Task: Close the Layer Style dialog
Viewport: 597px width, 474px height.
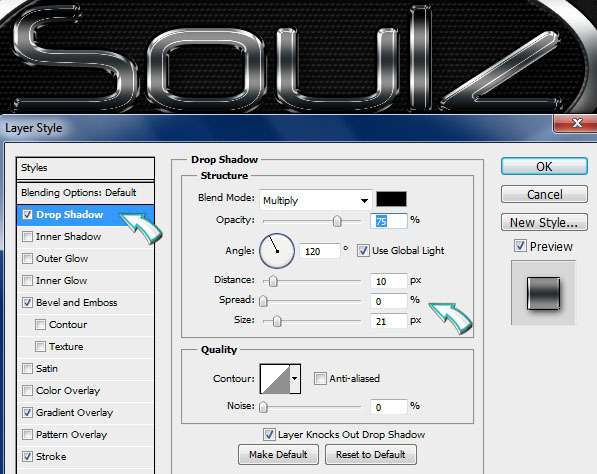Action: pyautogui.click(x=577, y=123)
